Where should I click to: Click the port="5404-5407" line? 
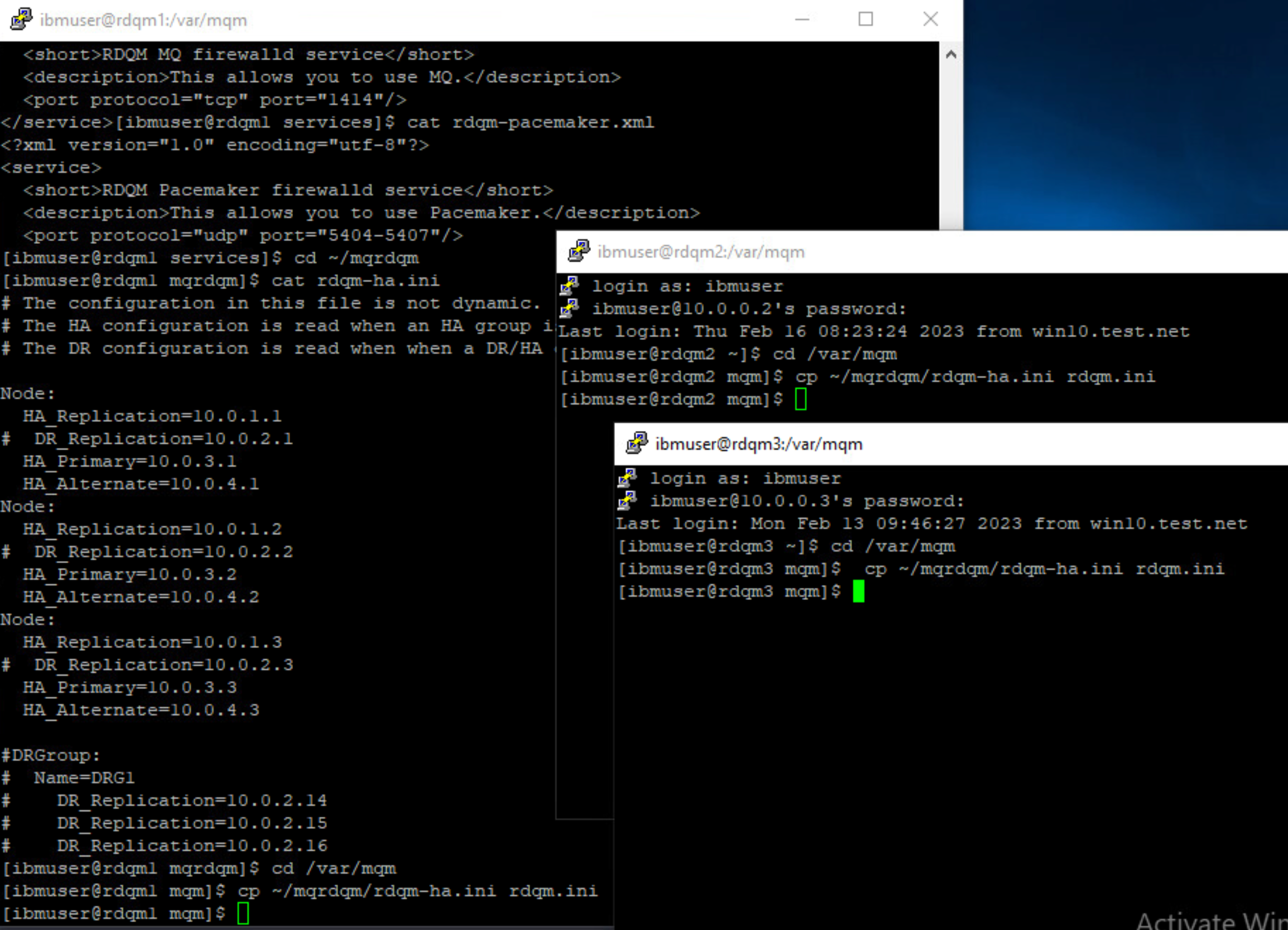click(x=243, y=235)
